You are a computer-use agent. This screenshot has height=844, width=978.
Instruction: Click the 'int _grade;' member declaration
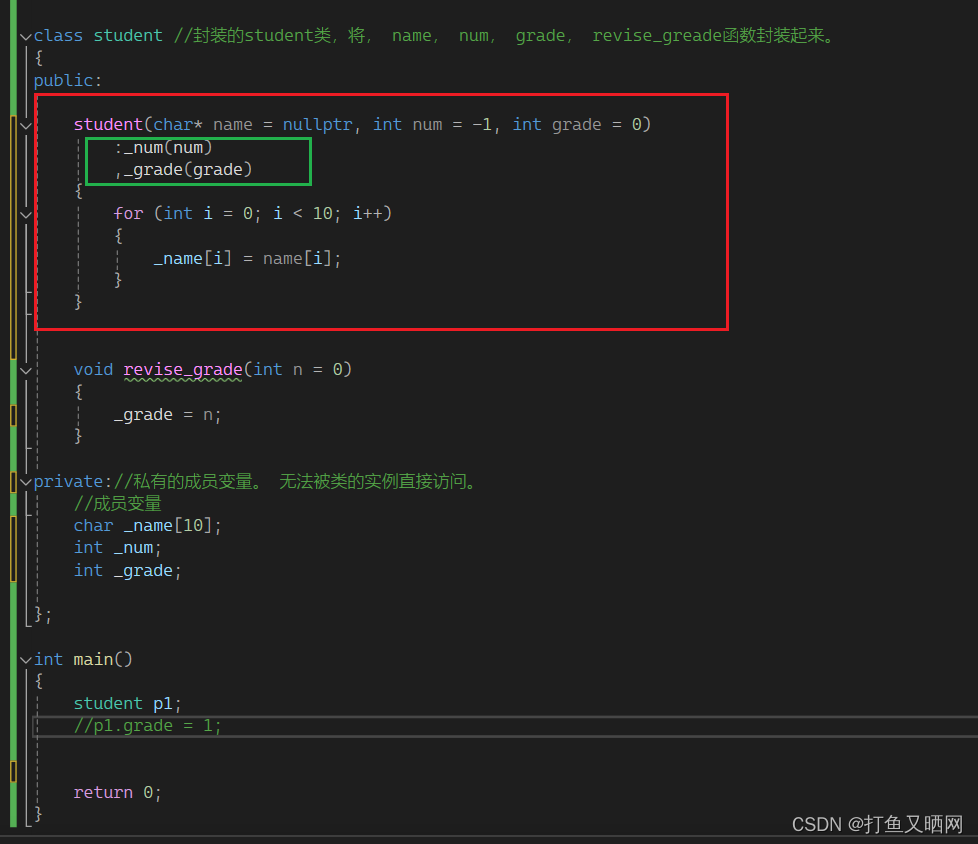click(x=127, y=571)
